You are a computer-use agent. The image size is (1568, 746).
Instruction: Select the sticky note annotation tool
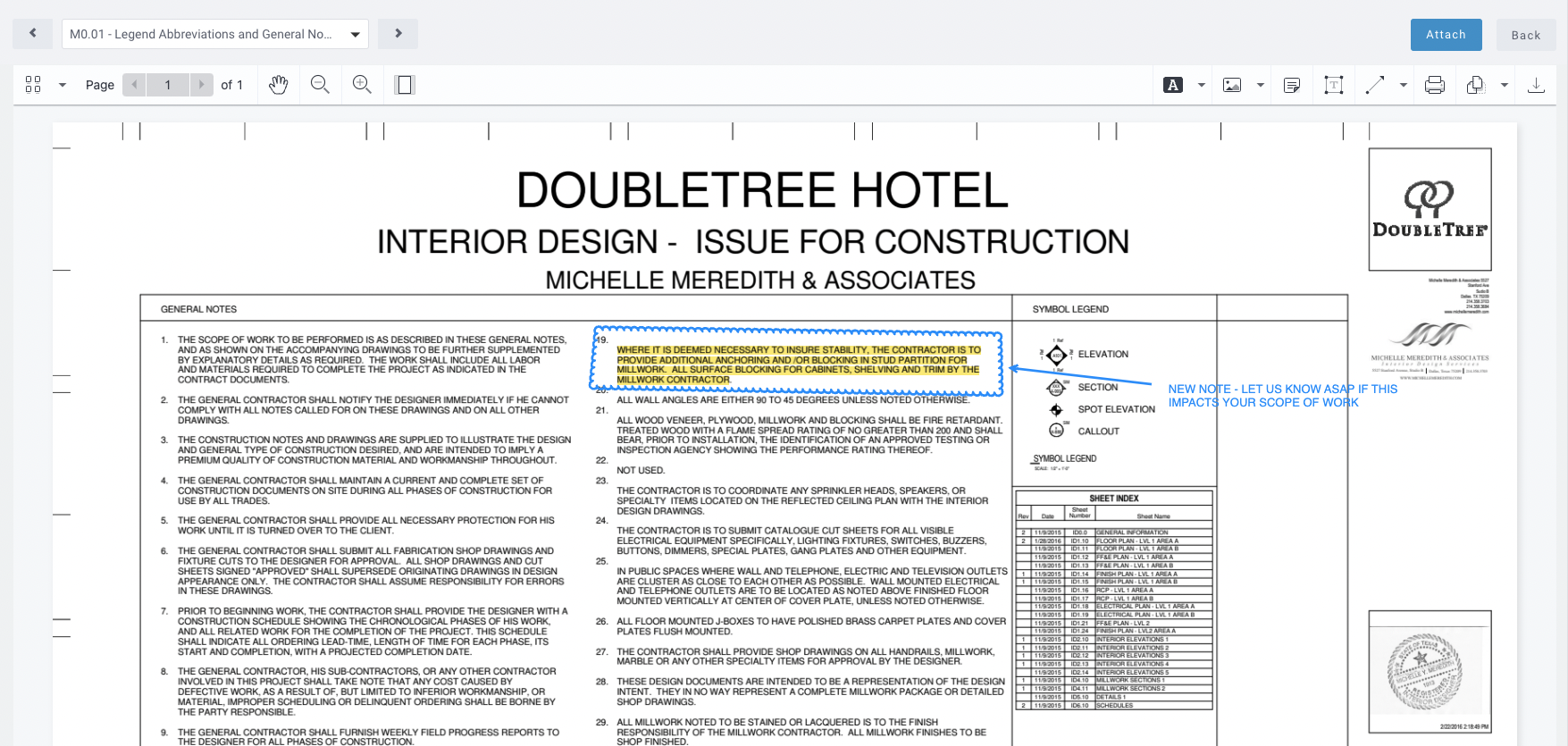1292,85
